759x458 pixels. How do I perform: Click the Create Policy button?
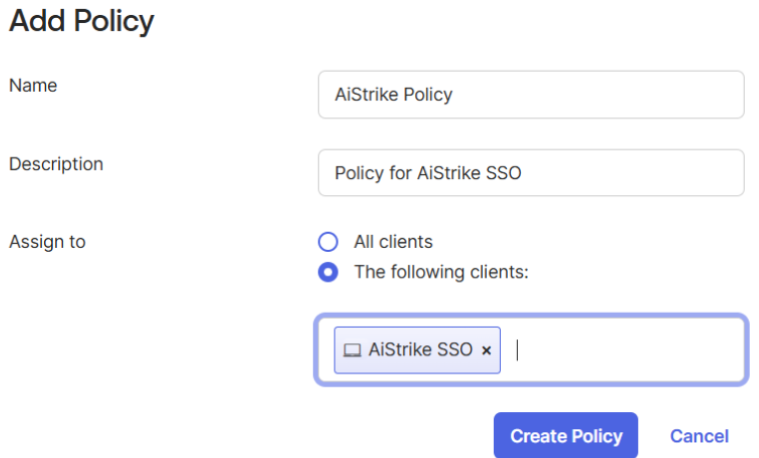[566, 436]
